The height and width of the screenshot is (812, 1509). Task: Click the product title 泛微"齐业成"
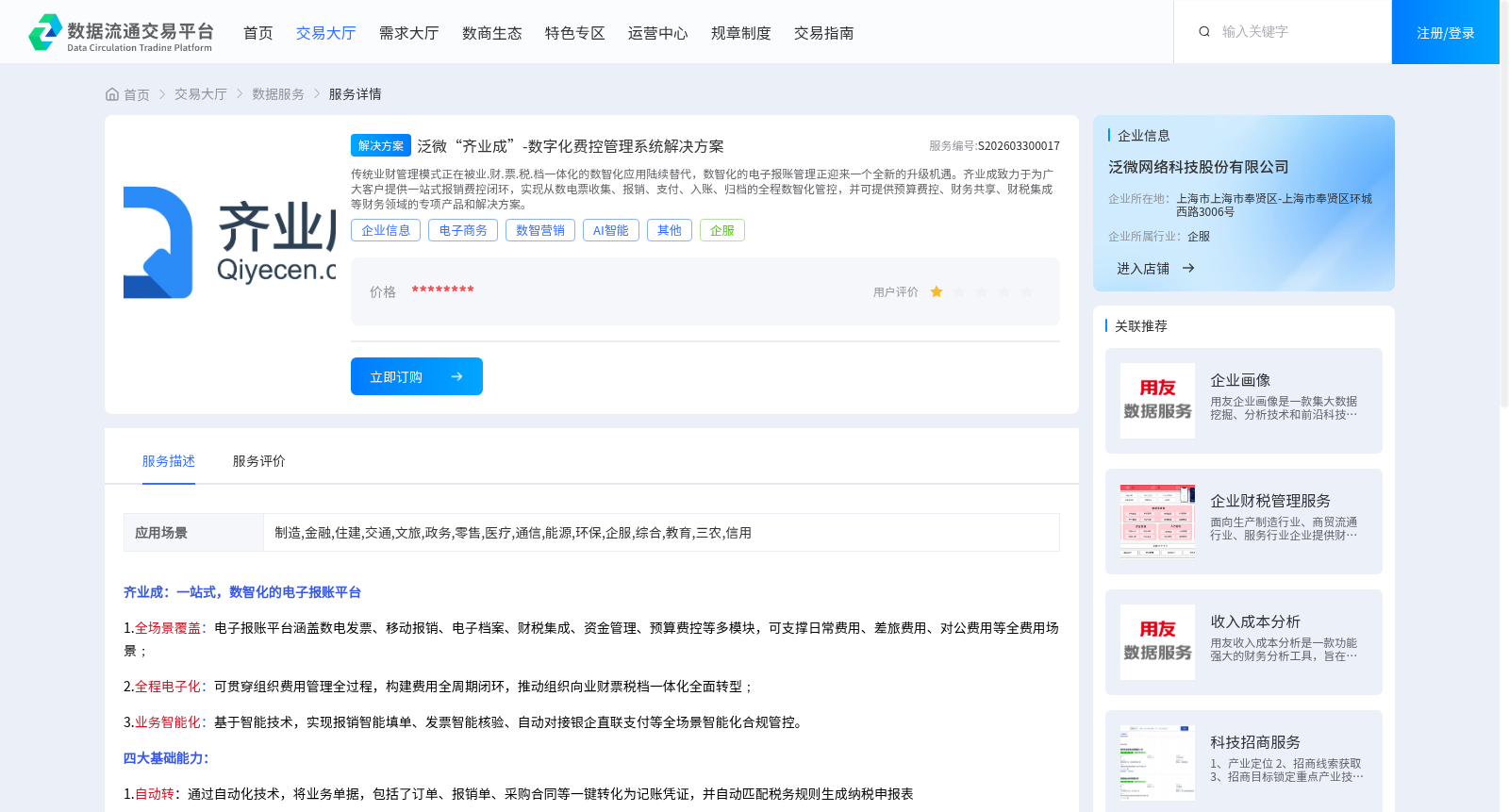[571, 146]
